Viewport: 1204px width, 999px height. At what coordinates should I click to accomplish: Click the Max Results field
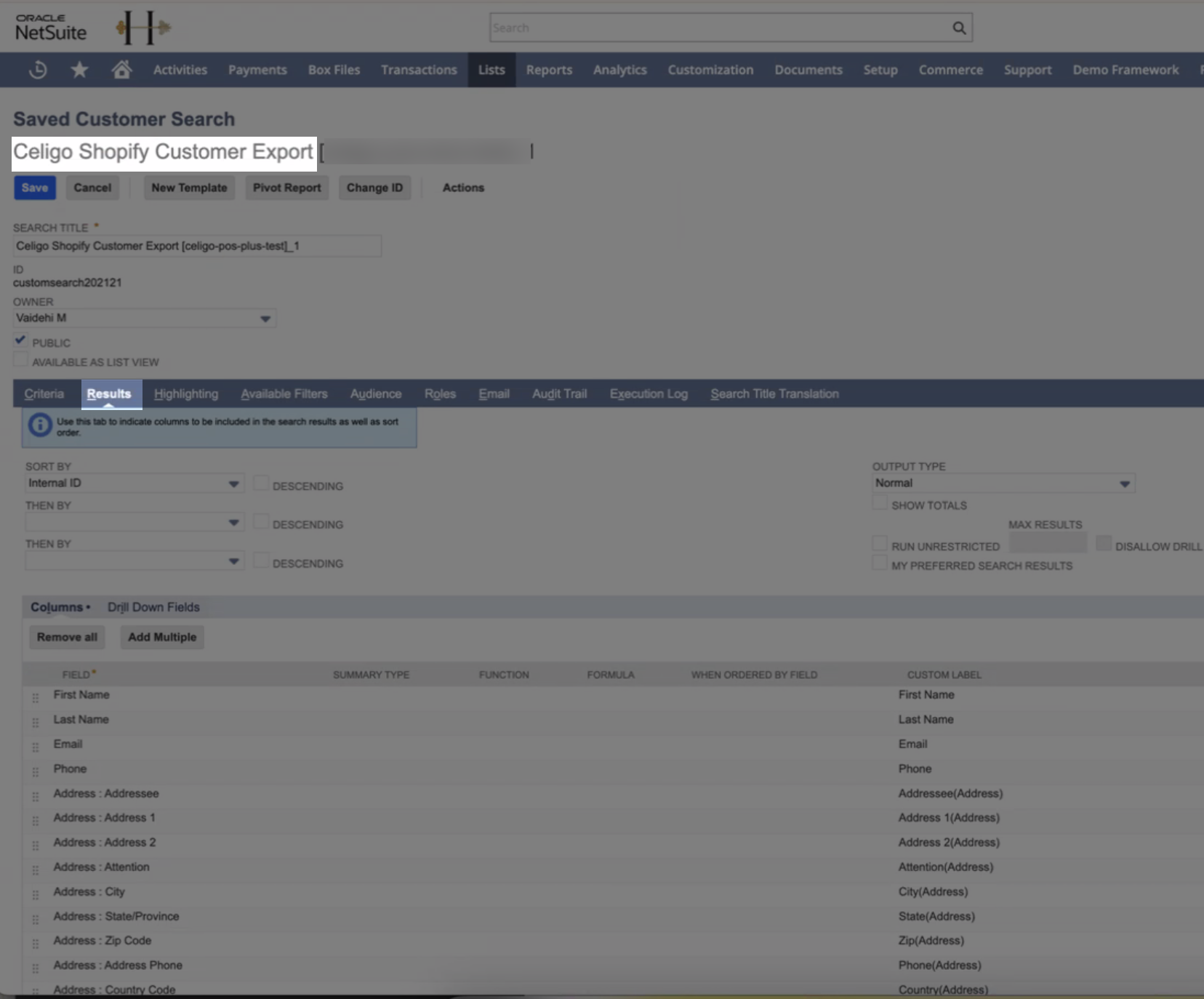point(1048,543)
